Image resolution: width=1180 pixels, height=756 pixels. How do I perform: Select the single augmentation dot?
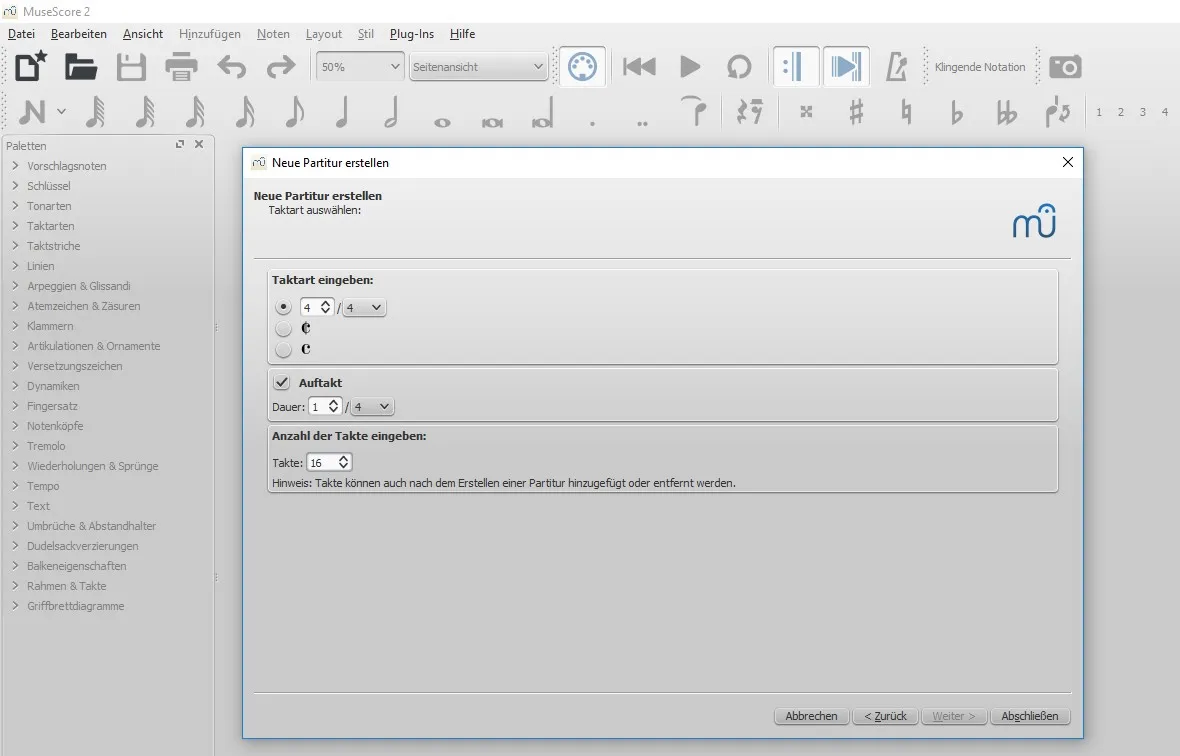pyautogui.click(x=592, y=123)
